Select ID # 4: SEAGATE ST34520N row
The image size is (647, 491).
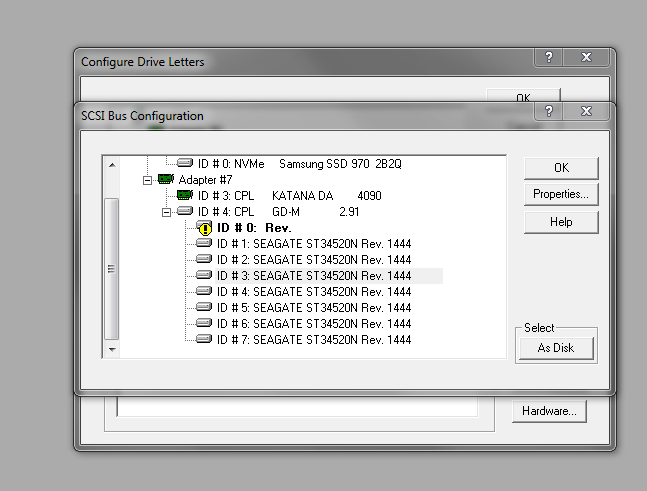(314, 292)
